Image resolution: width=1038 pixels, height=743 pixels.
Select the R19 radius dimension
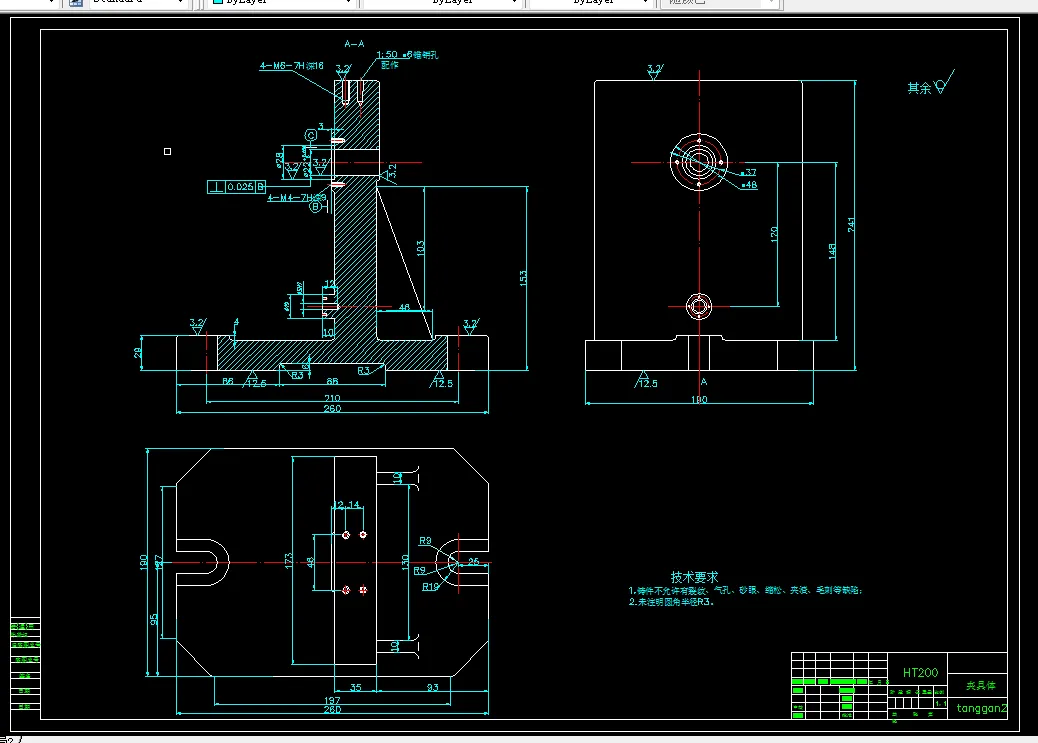point(430,586)
